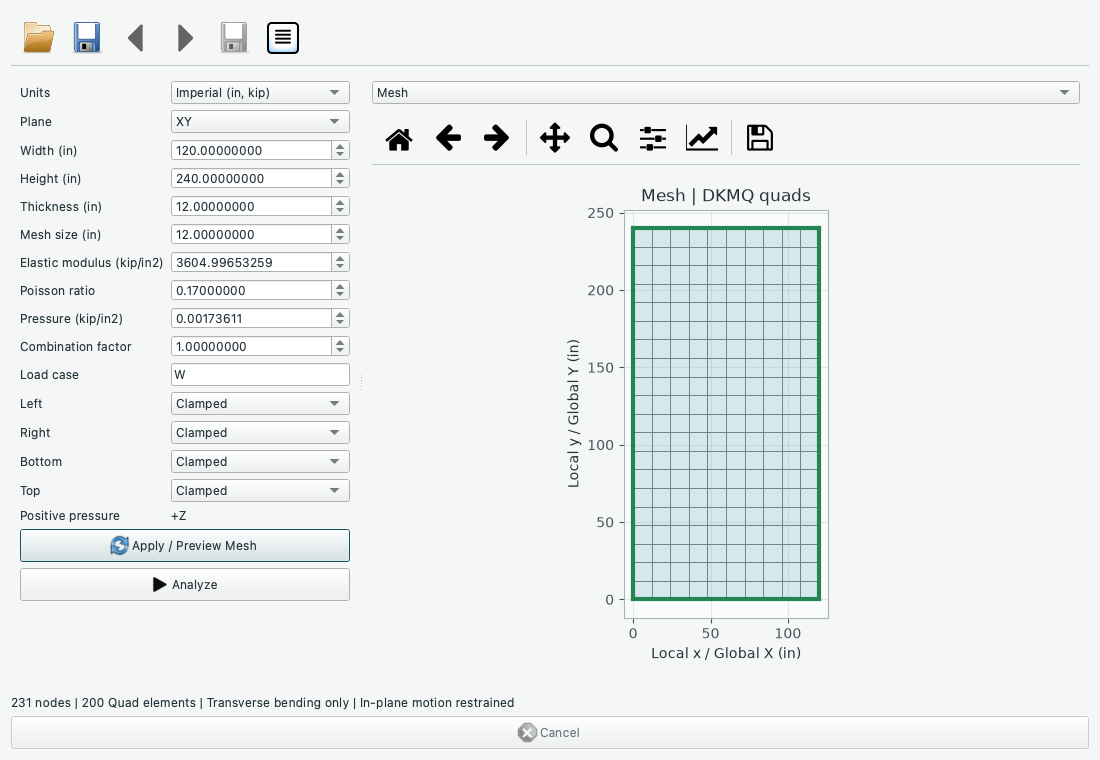Click the greyed-out floppy disk icon
Viewport: 1100px width, 760px height.
[234, 38]
